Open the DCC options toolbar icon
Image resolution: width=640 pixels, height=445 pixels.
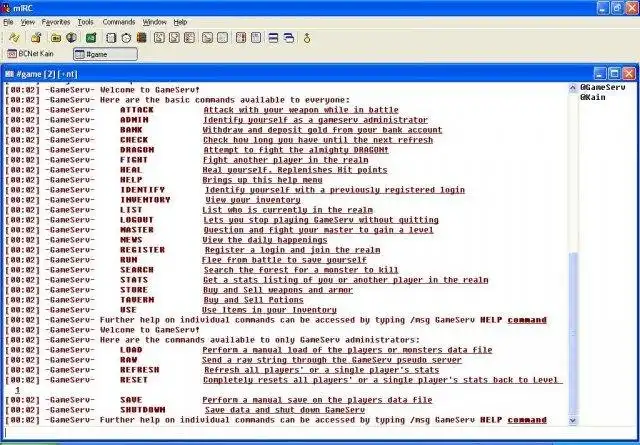[x=189, y=38]
